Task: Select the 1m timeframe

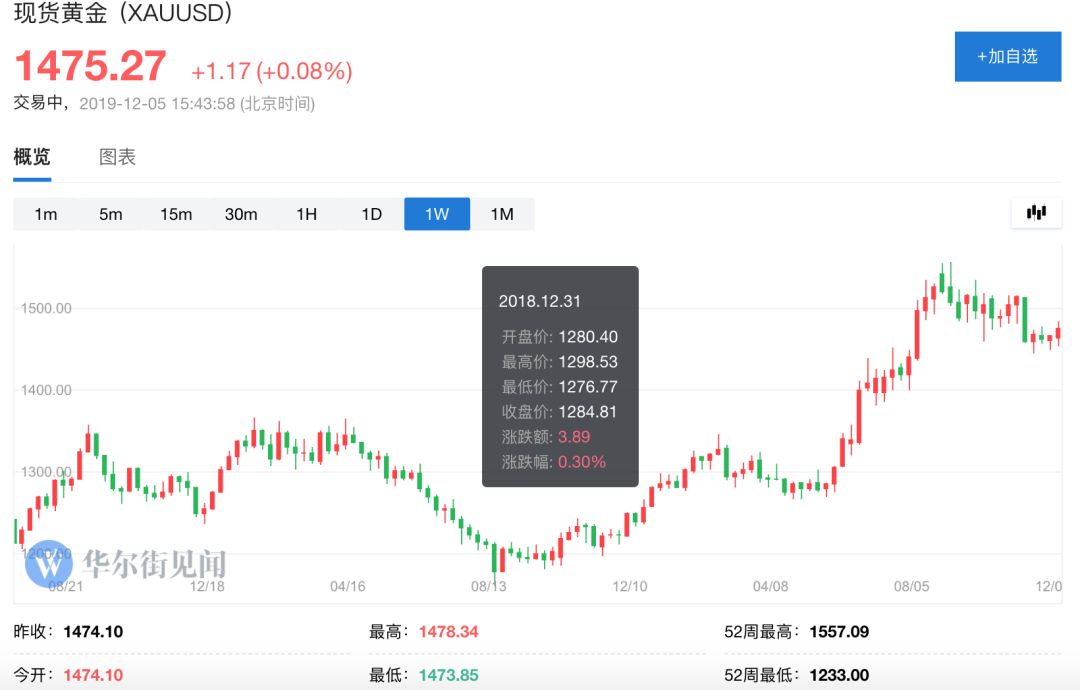Action: [x=46, y=213]
